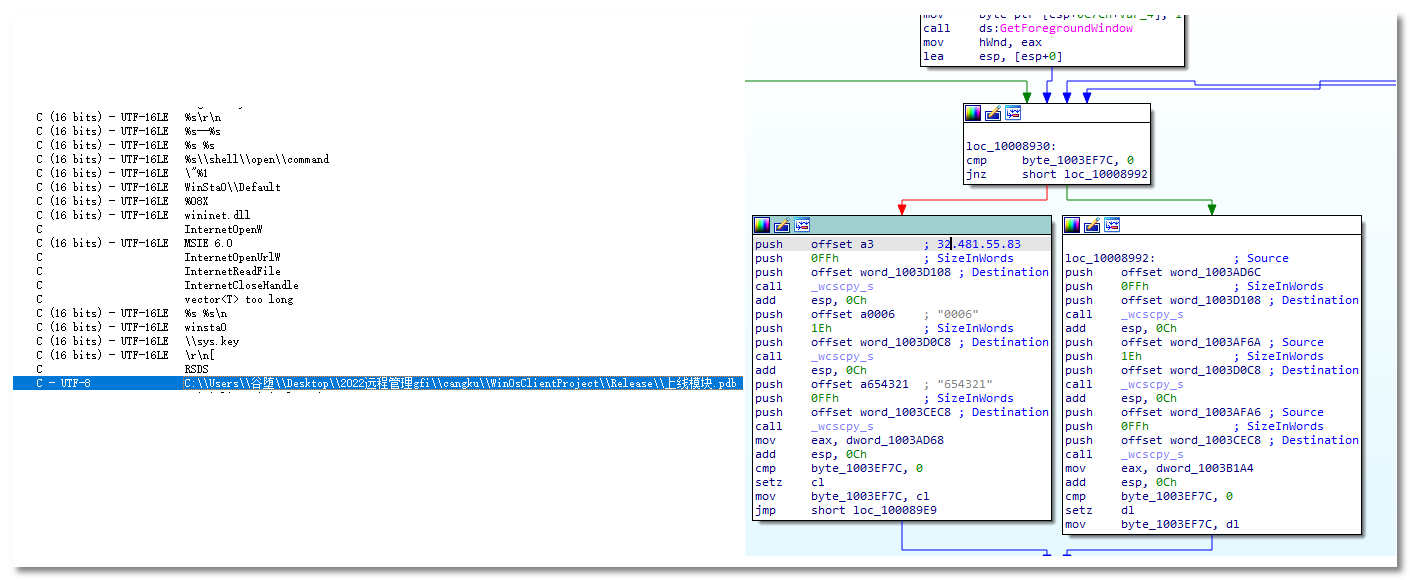Click the color icon on the loc_10008992 block
This screenshot has width=1410, height=580.
pos(1073,224)
